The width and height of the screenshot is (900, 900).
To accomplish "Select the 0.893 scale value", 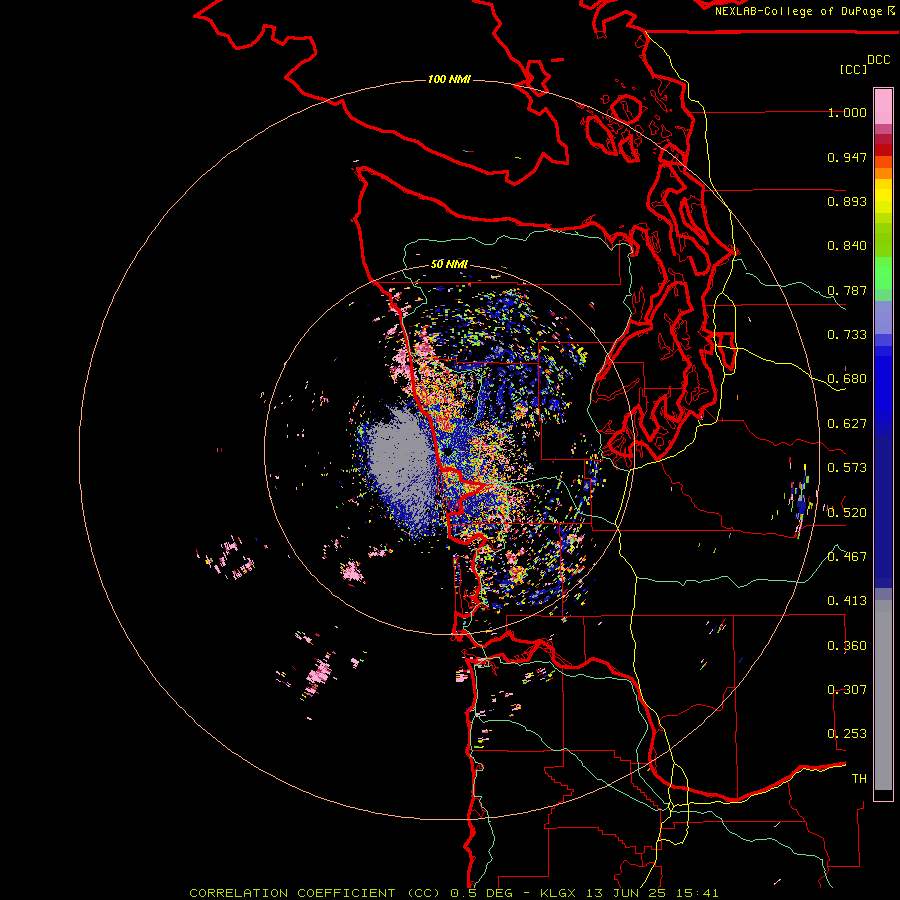I will point(847,201).
